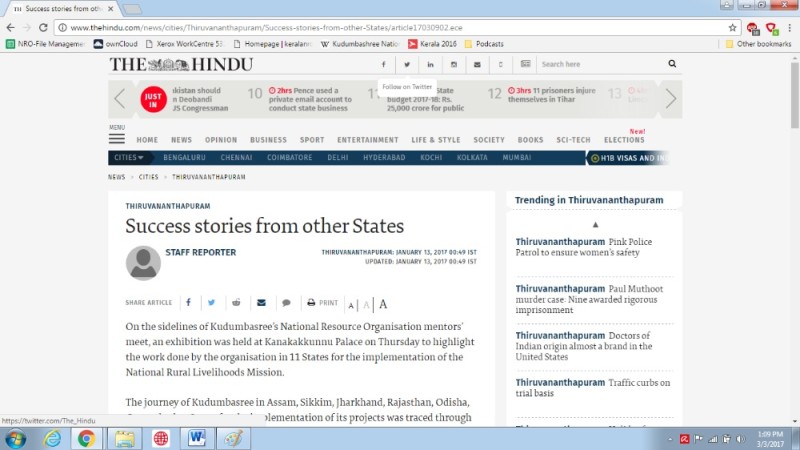Select largest font size A
Viewport: 800px width, 450px height.
tap(383, 304)
